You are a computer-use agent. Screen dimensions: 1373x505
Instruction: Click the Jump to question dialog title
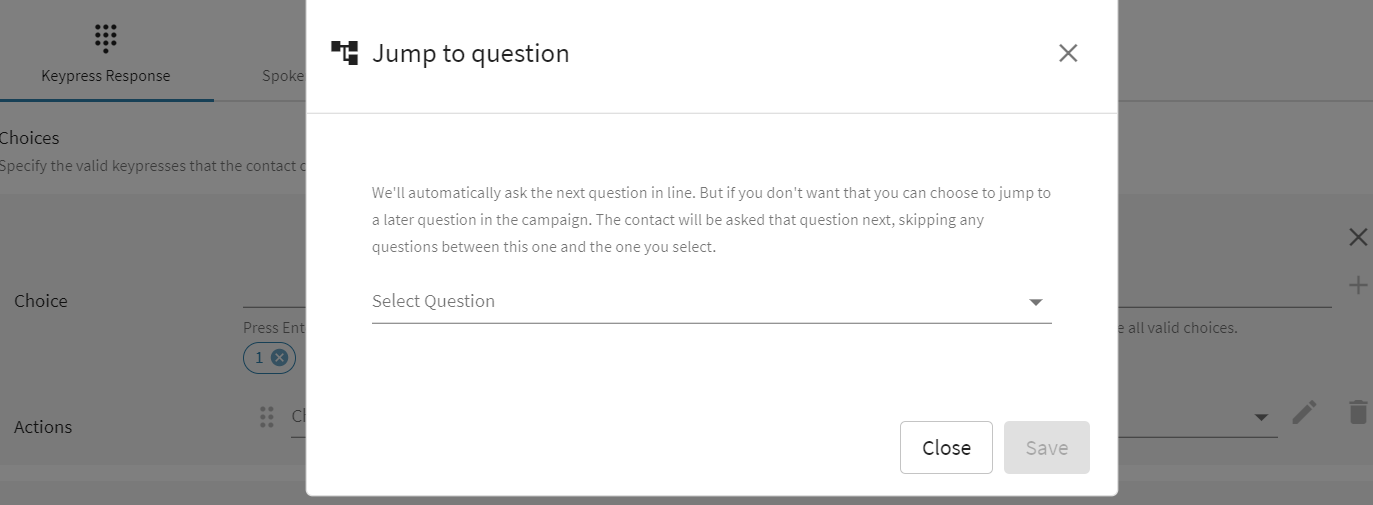(x=470, y=54)
